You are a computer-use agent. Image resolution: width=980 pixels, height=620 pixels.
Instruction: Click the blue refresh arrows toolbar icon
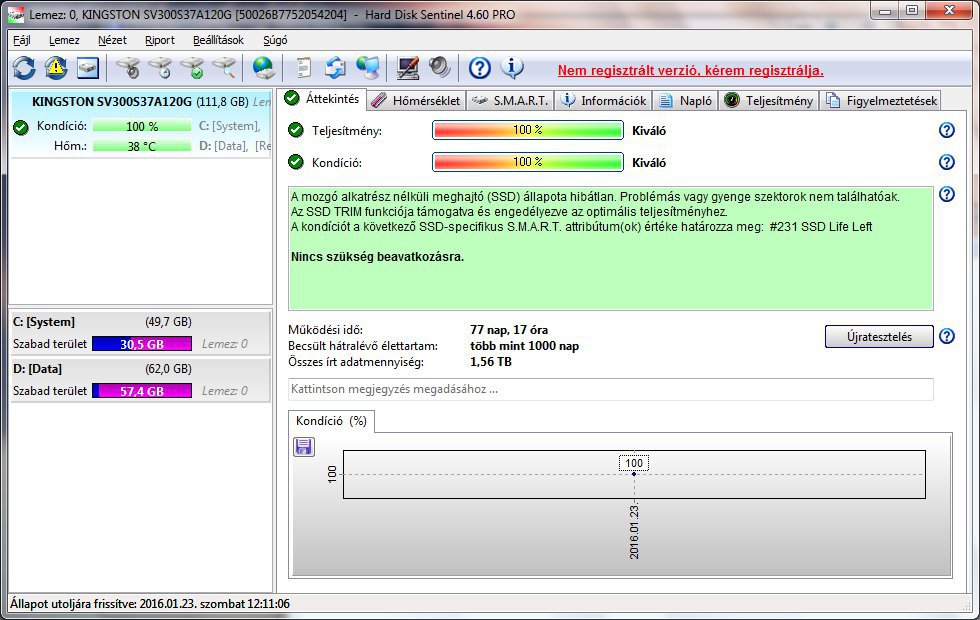tap(24, 68)
